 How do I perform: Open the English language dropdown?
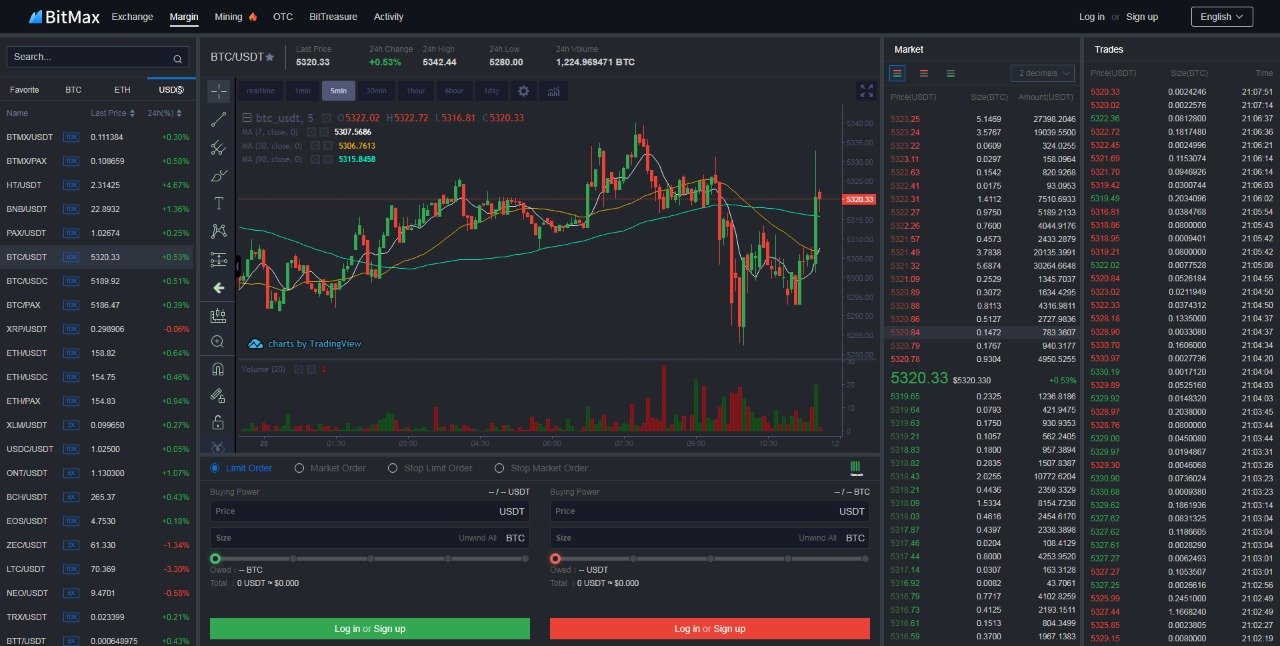(1222, 17)
